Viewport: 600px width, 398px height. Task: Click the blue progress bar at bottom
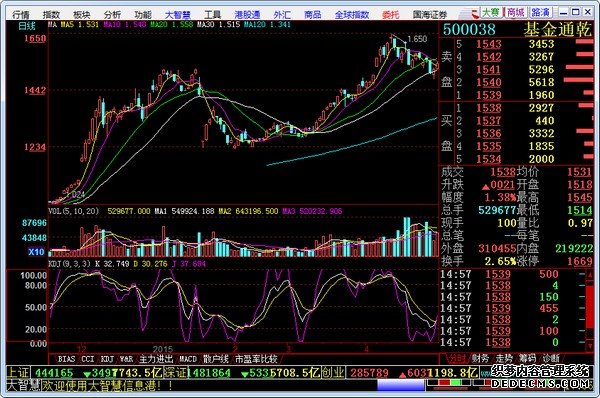tap(401, 385)
